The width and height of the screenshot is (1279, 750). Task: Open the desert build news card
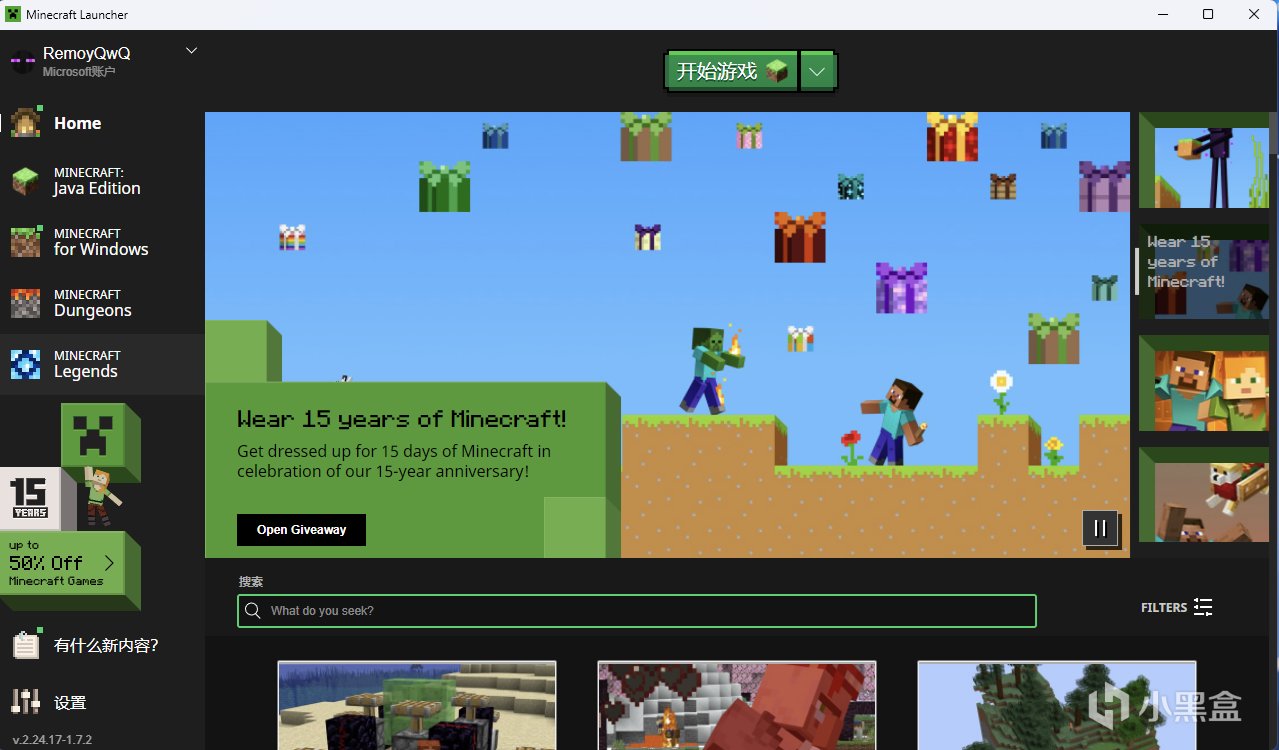[417, 705]
